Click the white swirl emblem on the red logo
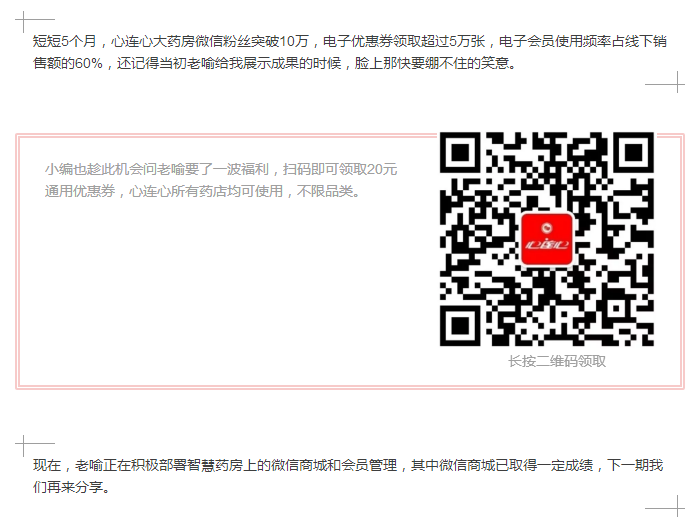This screenshot has width=686, height=530. [x=547, y=228]
